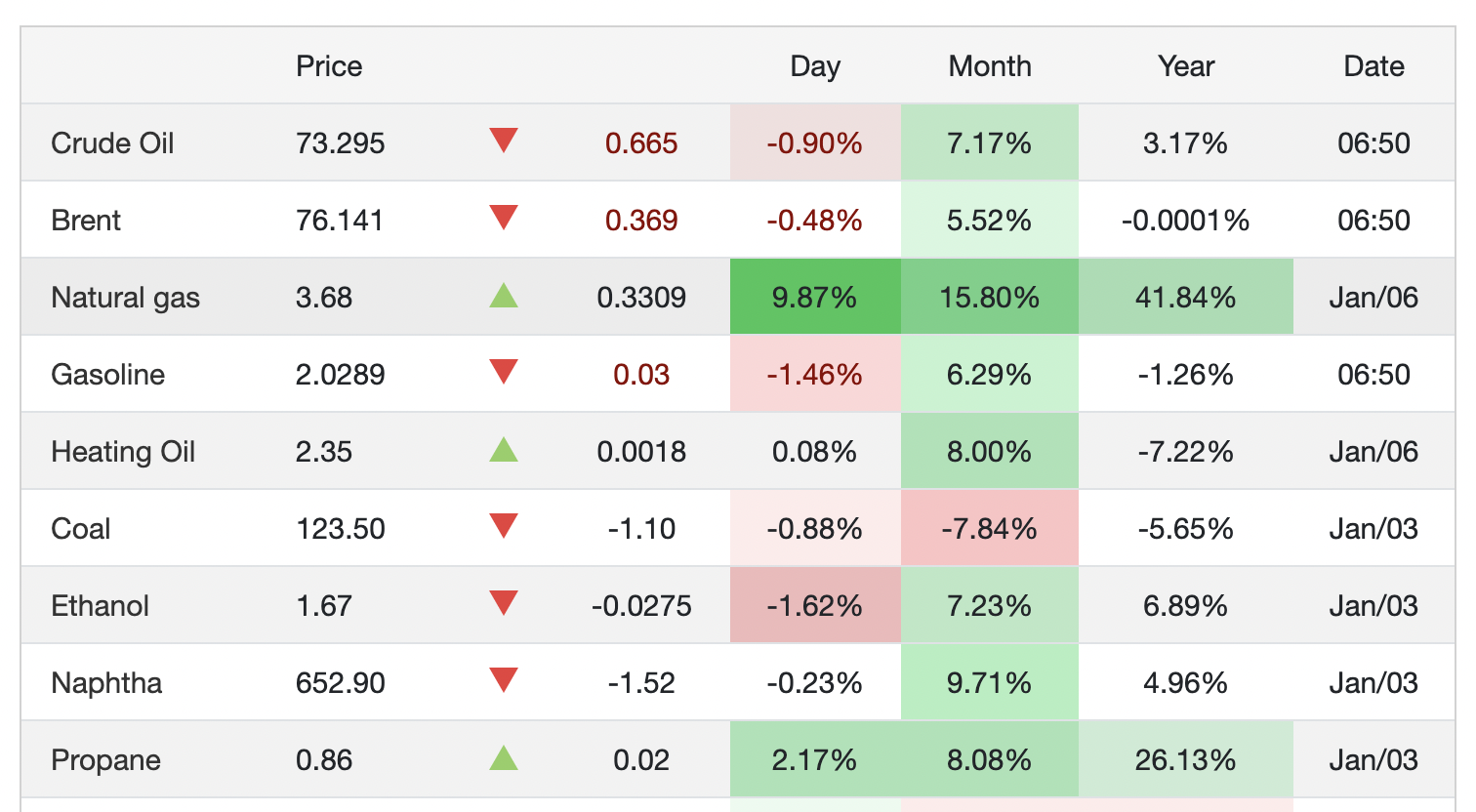Sort by the Year column header
This screenshot has height=812, width=1476.
tap(1186, 66)
